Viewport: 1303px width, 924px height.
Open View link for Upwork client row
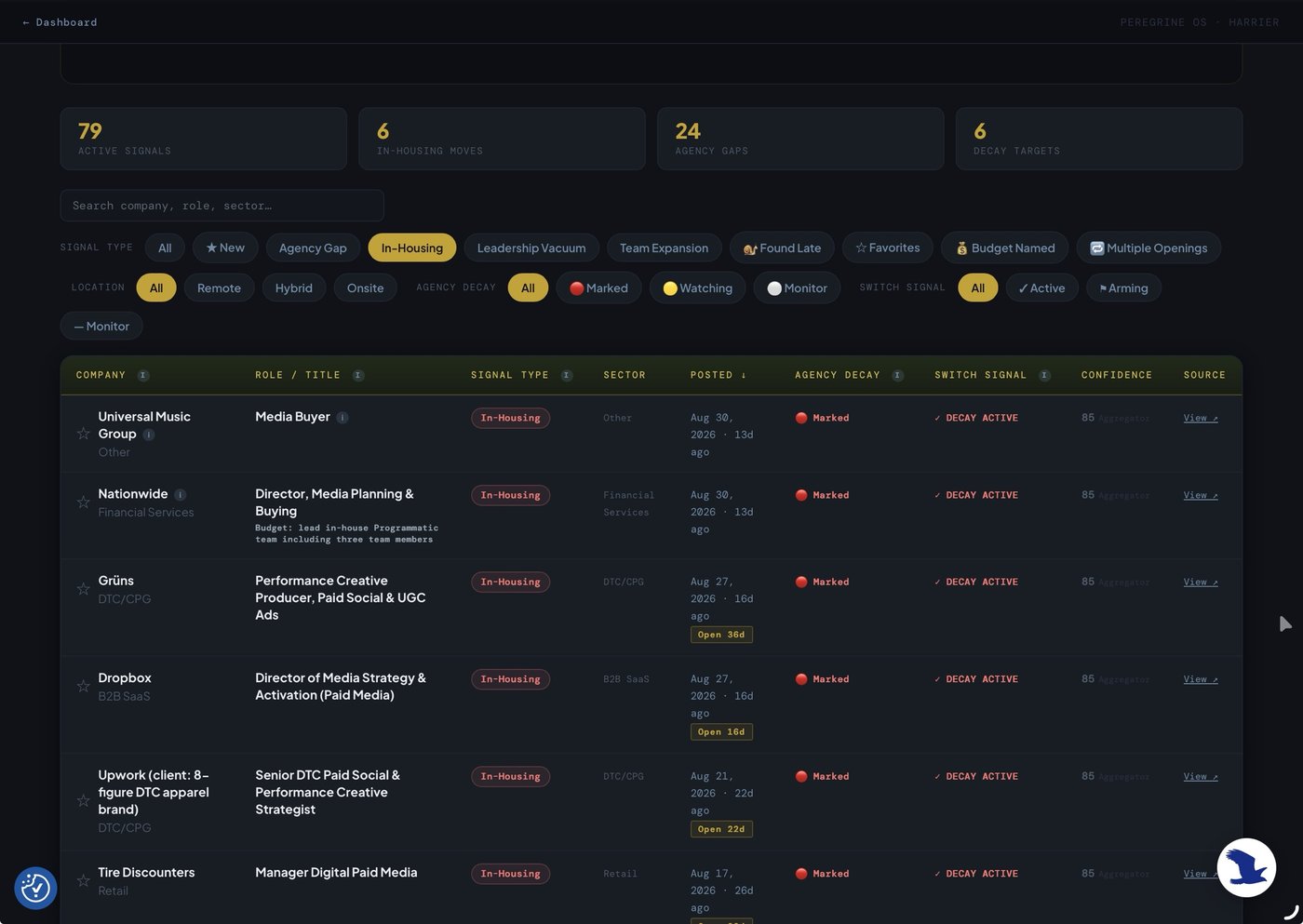(1201, 776)
